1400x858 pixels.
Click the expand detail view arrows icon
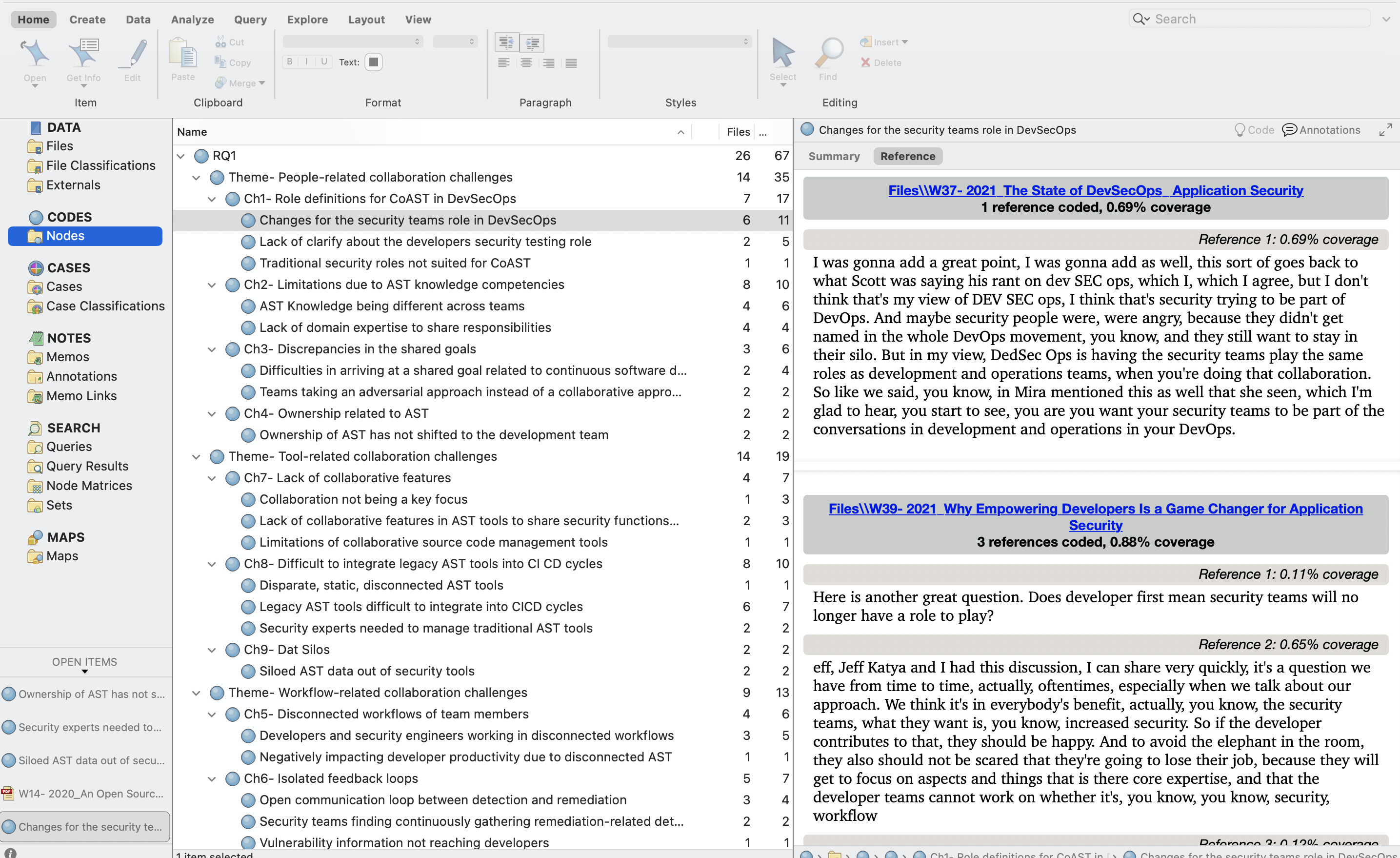[1385, 130]
